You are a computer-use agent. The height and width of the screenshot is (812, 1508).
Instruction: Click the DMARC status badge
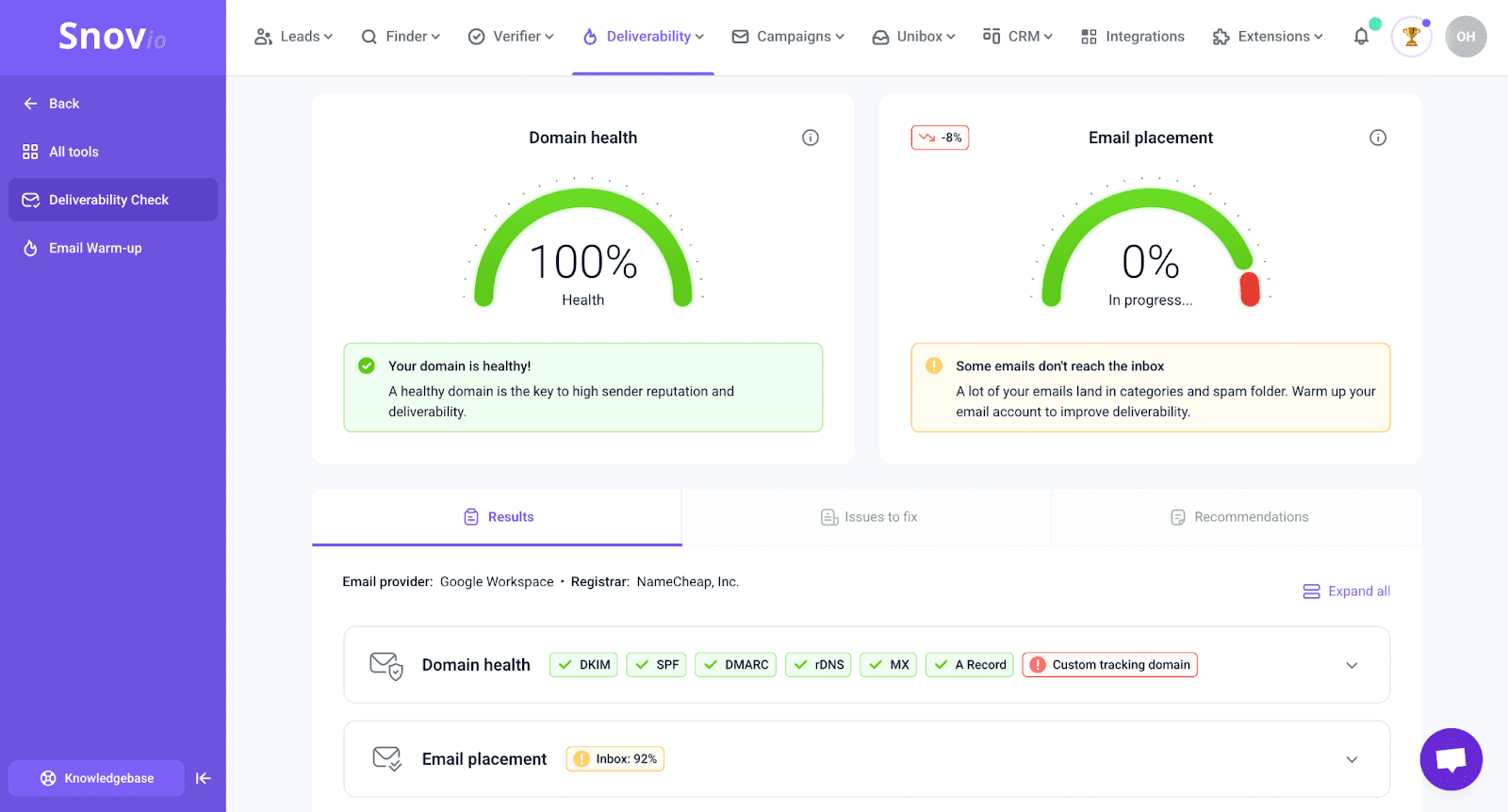click(x=736, y=665)
